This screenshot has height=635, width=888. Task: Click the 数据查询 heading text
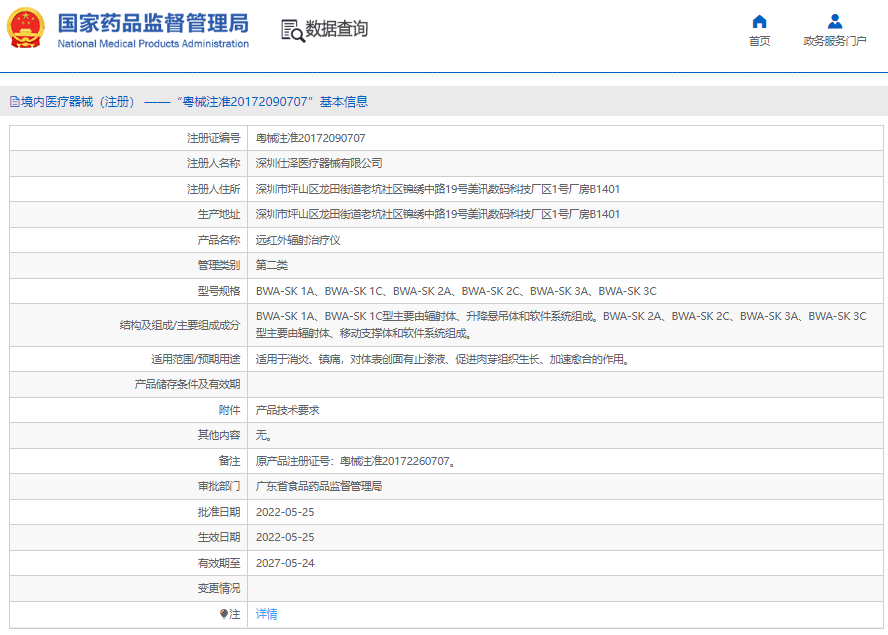[x=336, y=29]
